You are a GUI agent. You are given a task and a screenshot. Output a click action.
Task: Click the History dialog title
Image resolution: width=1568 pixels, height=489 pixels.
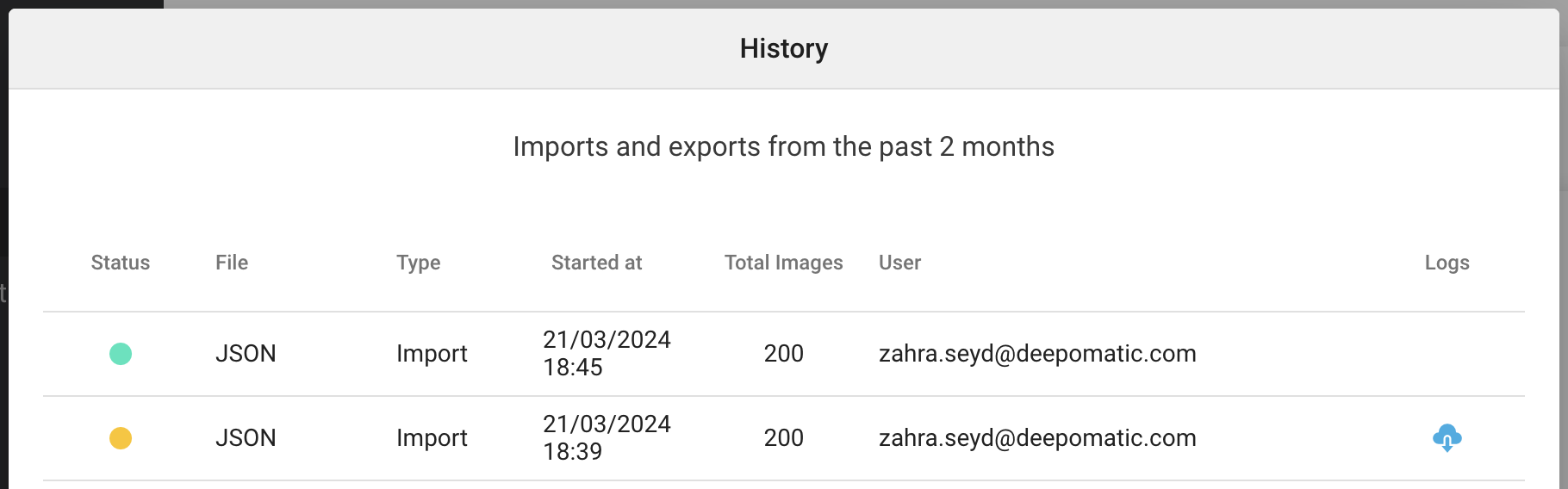783,49
